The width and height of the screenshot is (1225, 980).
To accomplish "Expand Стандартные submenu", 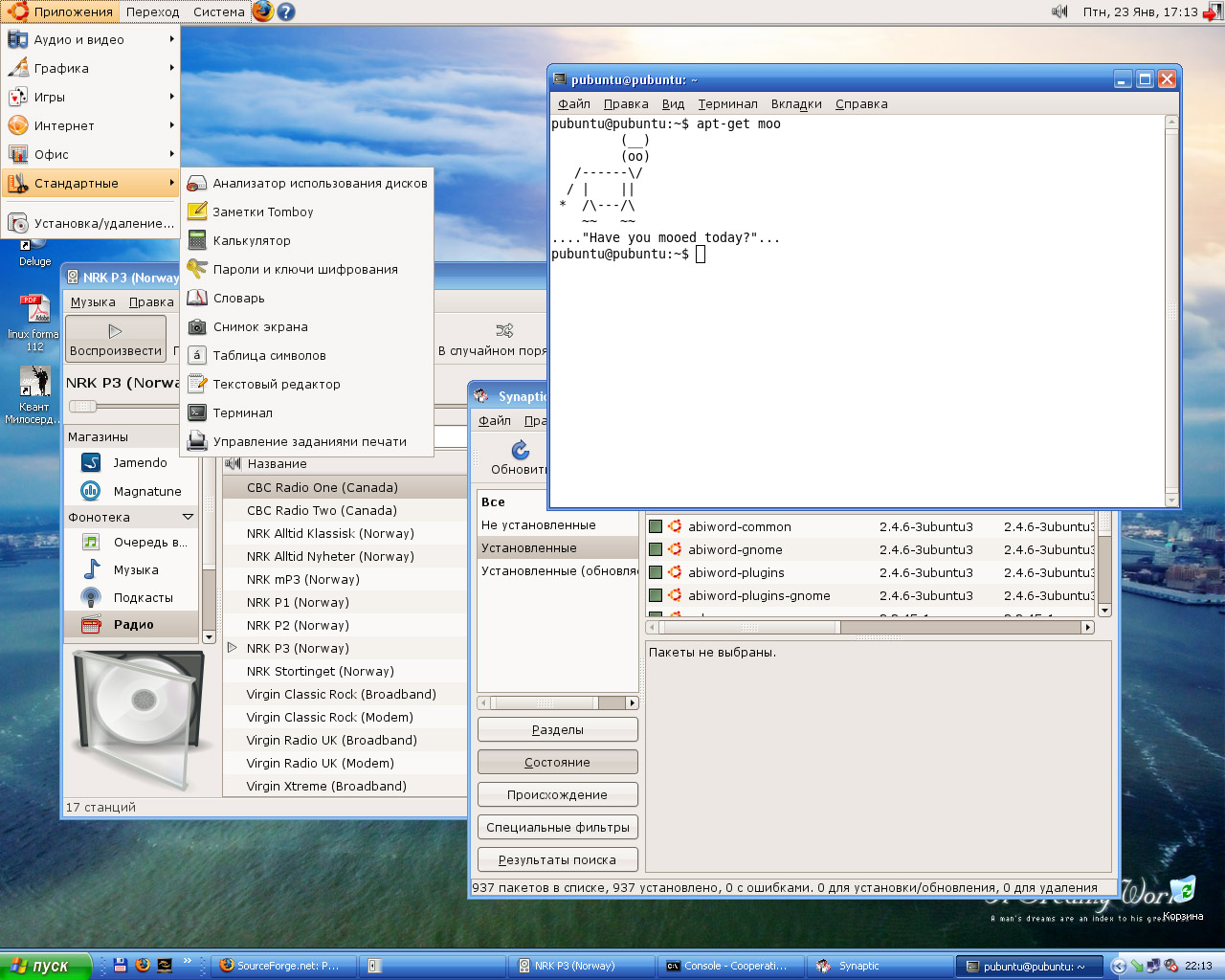I will pyautogui.click(x=90, y=183).
